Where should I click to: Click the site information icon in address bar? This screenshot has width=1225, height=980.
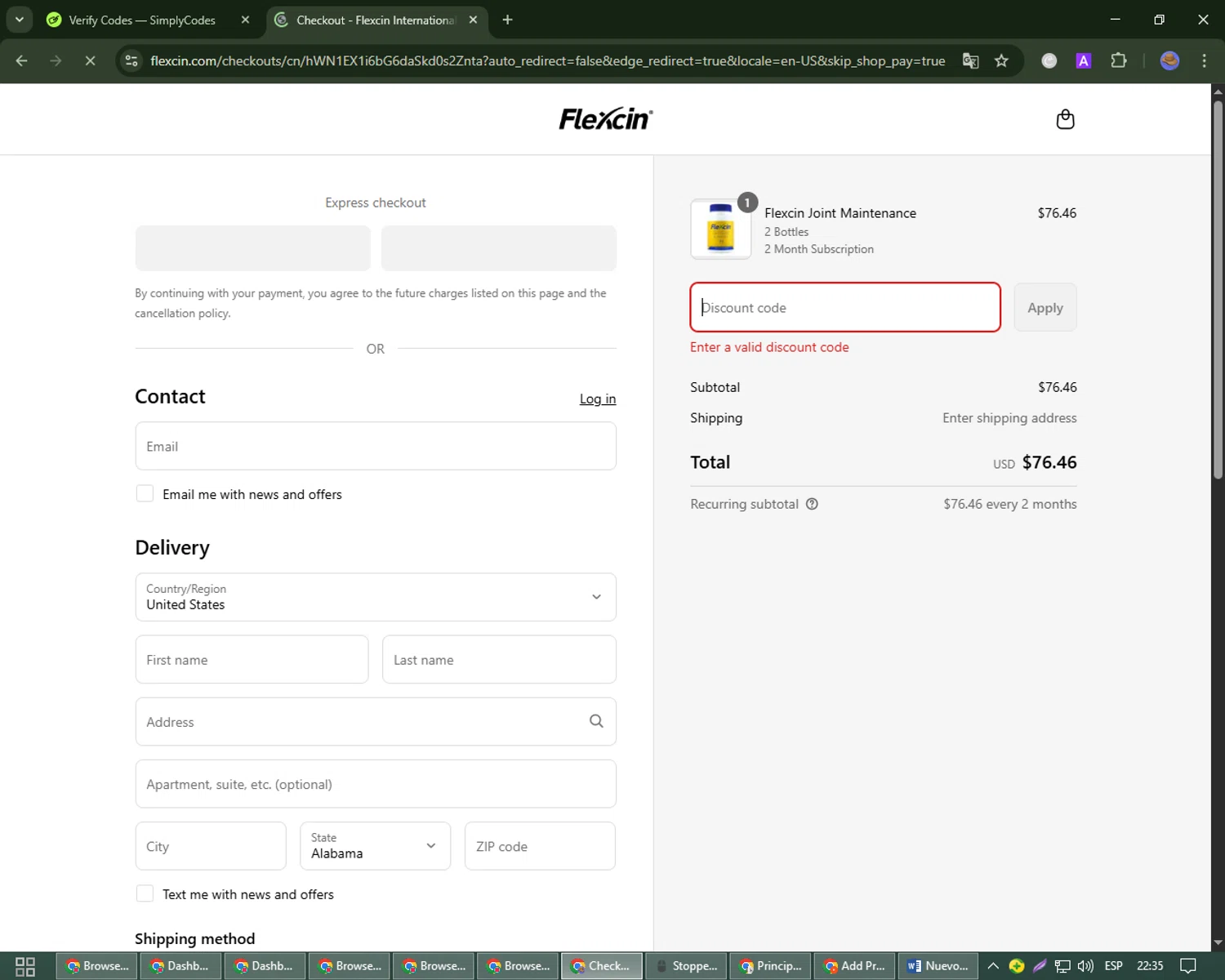pos(131,60)
